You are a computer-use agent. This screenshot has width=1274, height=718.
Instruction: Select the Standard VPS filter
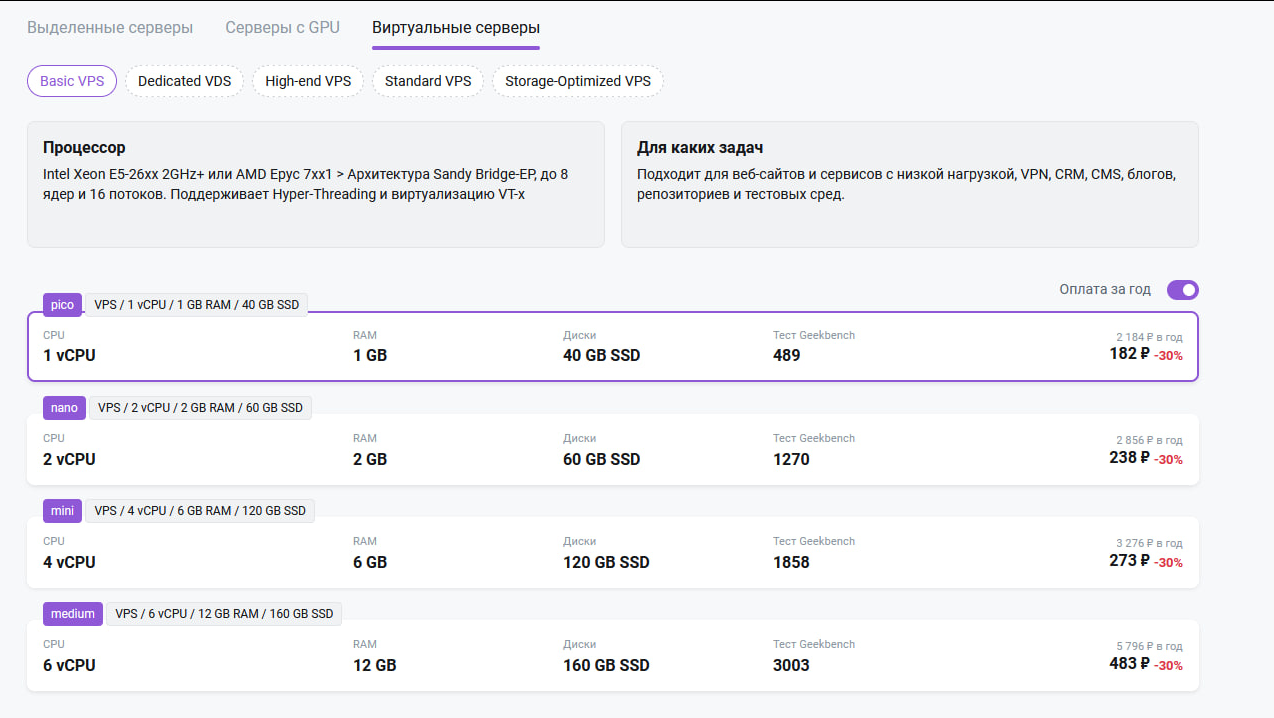pyautogui.click(x=428, y=81)
